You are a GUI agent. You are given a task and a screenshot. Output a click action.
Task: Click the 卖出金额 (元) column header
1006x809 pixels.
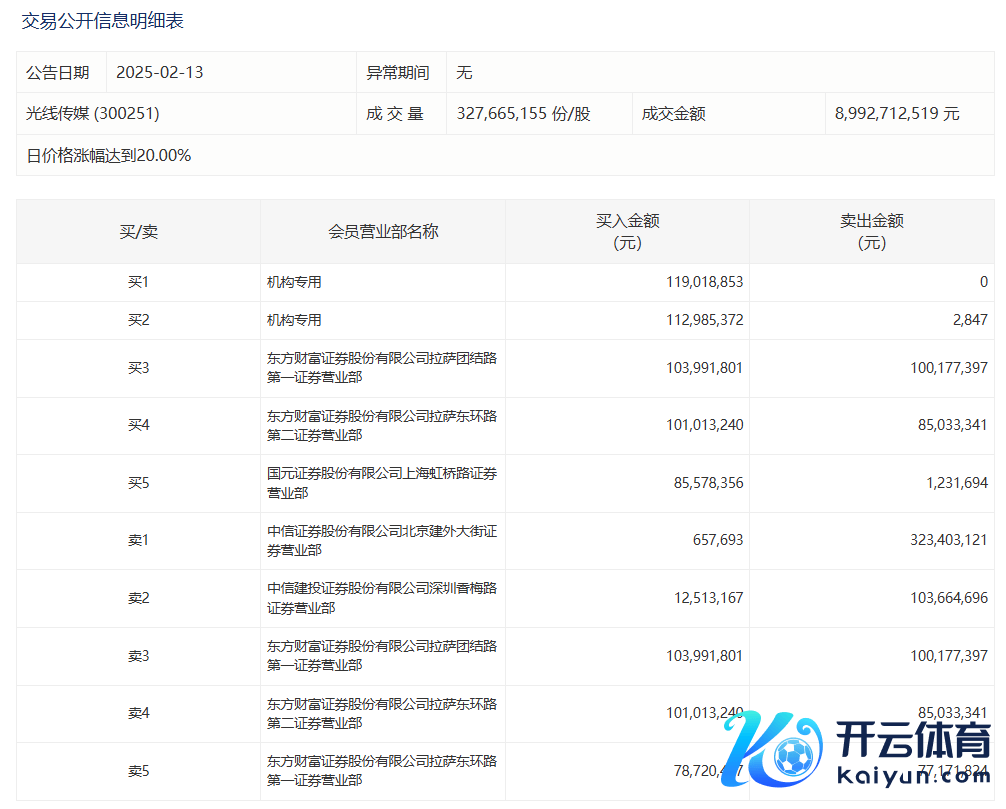pos(871,232)
